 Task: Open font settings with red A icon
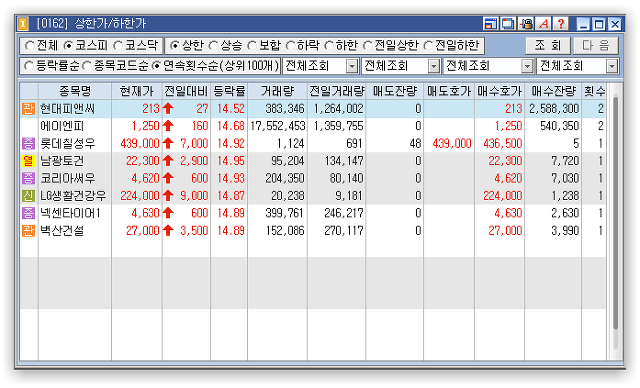click(x=544, y=24)
